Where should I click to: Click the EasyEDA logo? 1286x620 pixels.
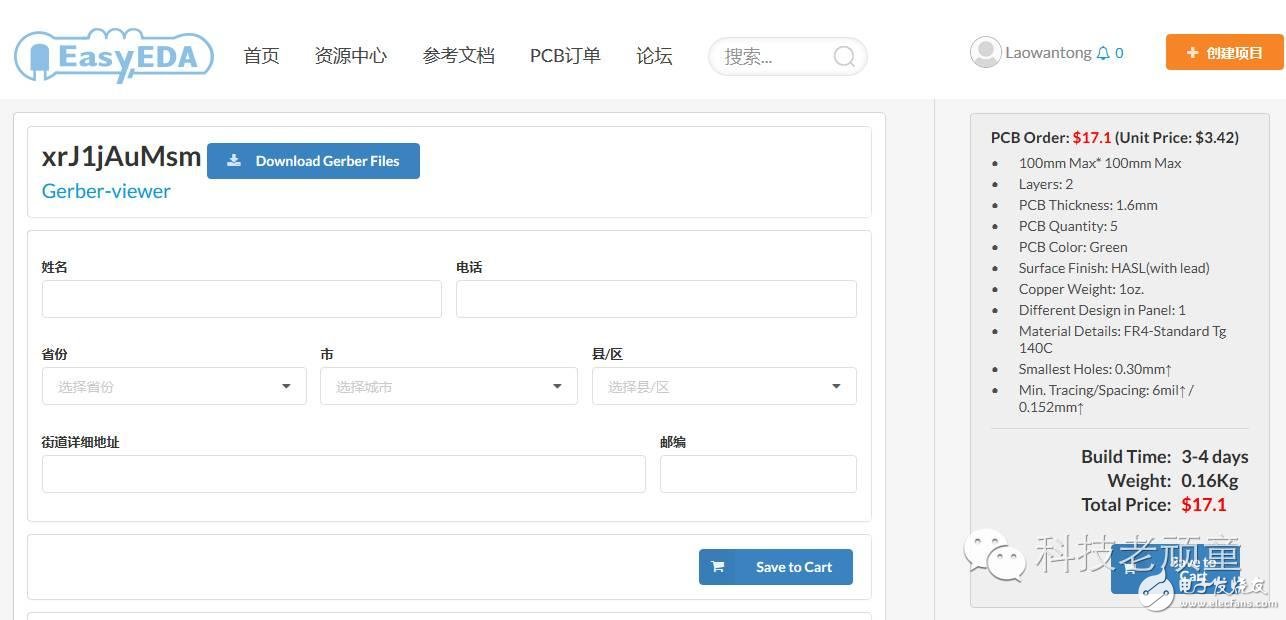[114, 56]
